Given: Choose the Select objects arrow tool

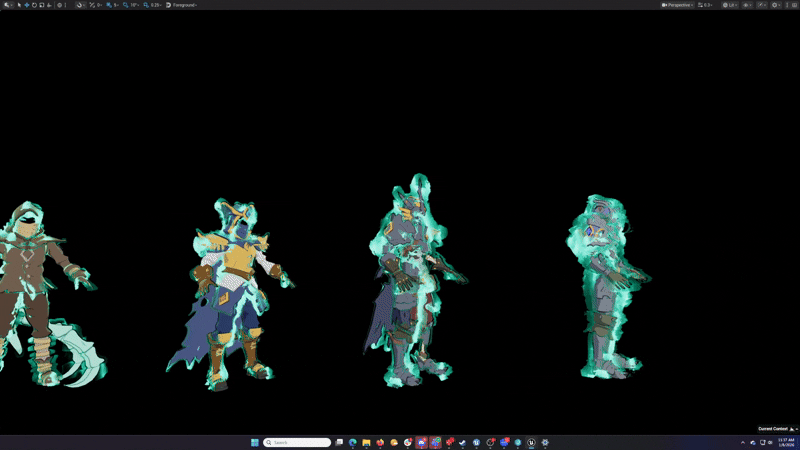Looking at the screenshot, I should pos(19,5).
